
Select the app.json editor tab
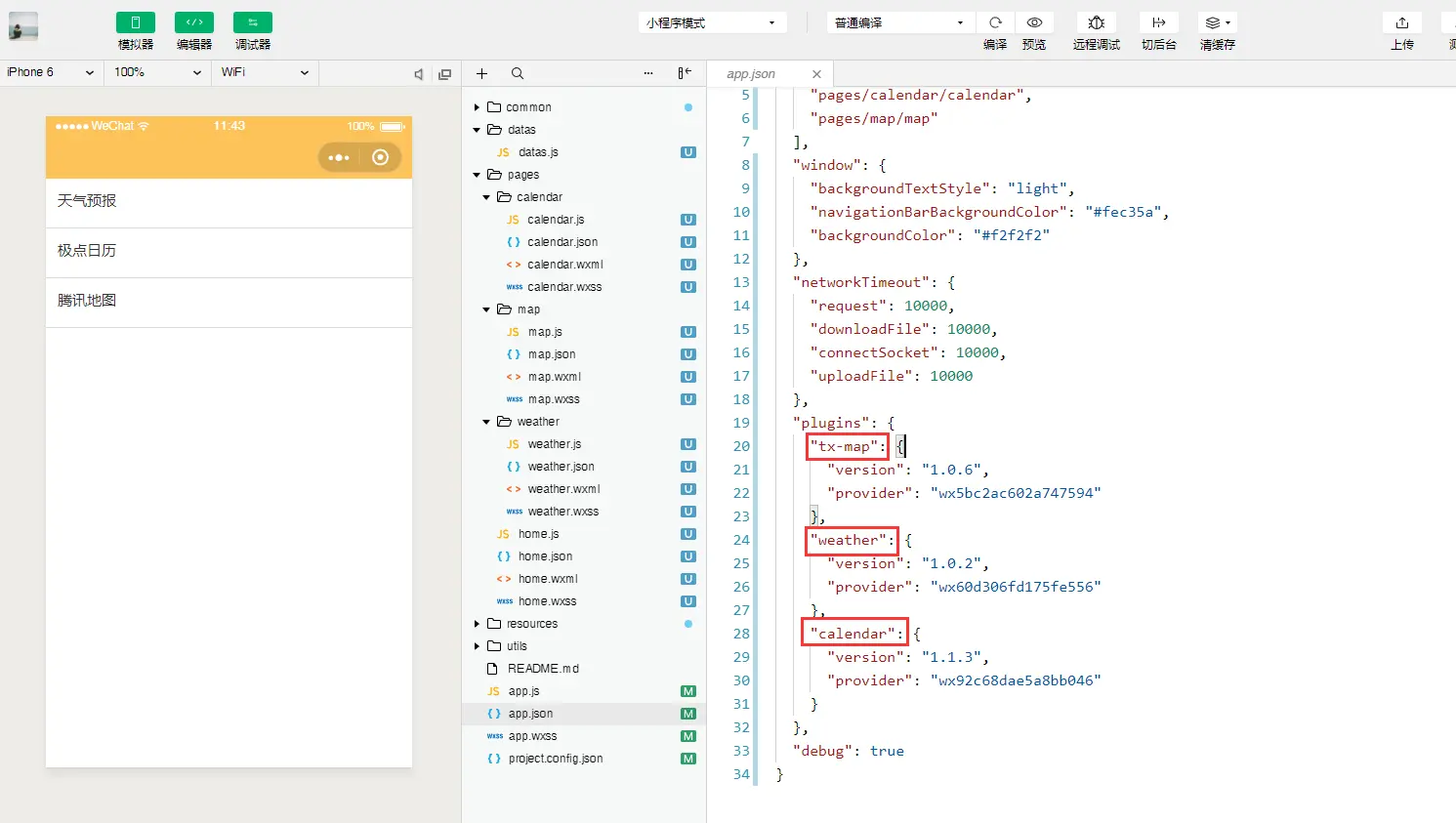771,74
